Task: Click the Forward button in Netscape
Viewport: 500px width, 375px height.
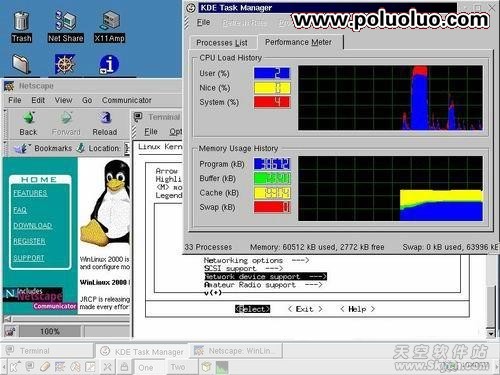Action: [66, 123]
